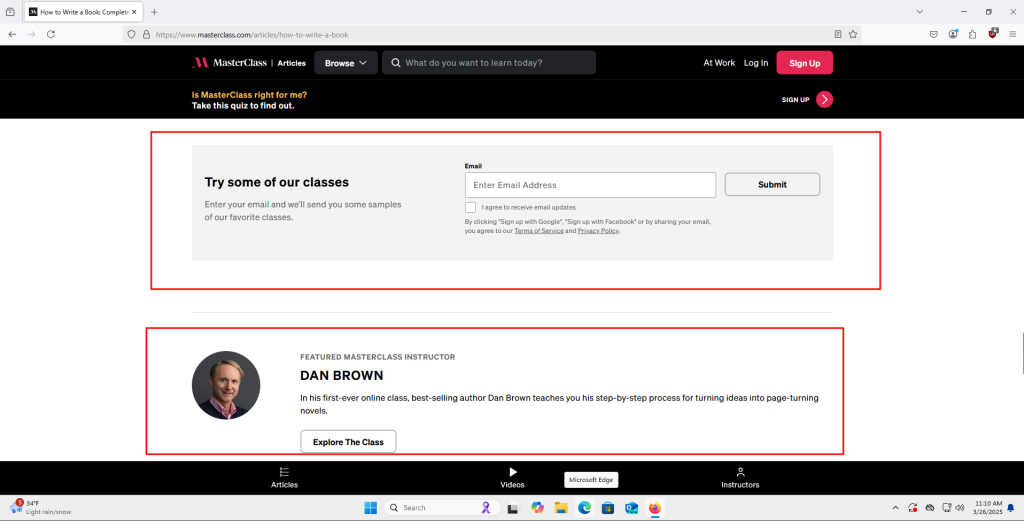Expand the list all tabs chevron
This screenshot has width=1024, height=521.
pos(920,12)
